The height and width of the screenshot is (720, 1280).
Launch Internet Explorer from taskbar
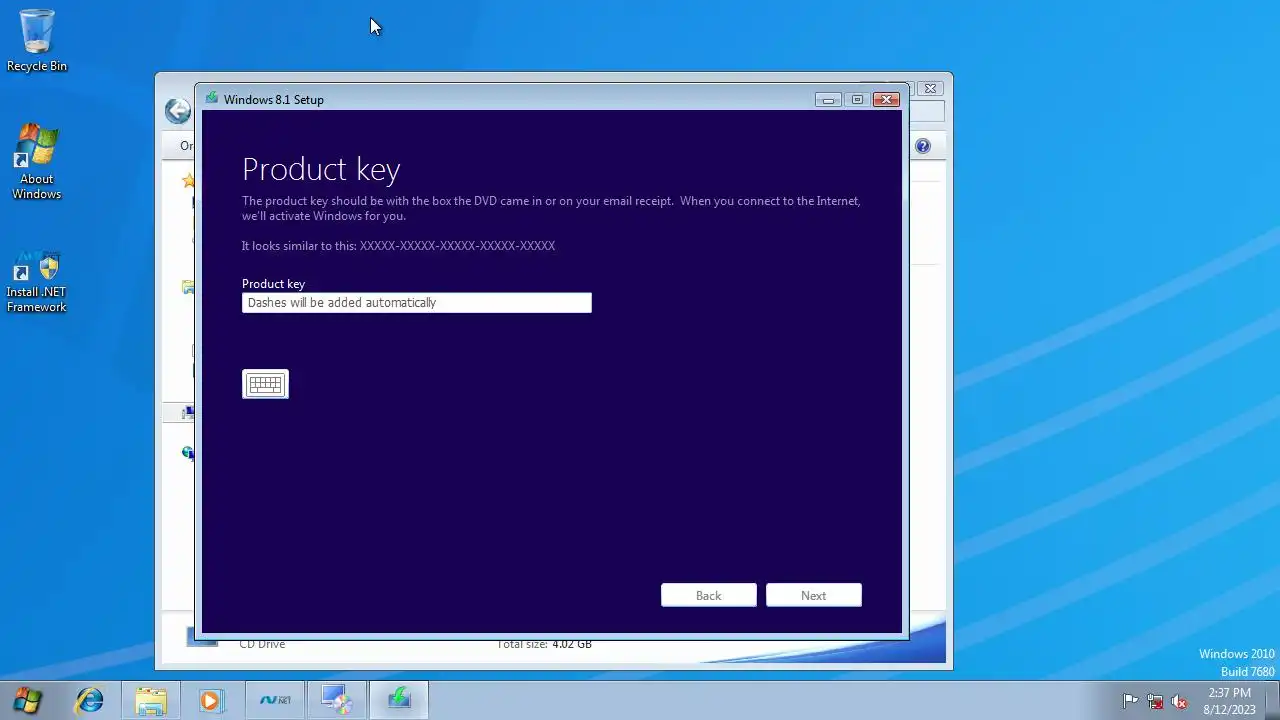pyautogui.click(x=90, y=700)
